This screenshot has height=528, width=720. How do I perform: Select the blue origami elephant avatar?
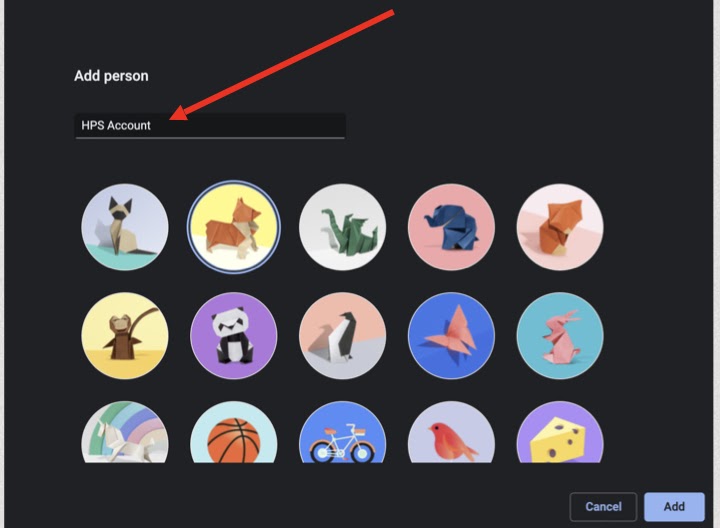pyautogui.click(x=451, y=227)
